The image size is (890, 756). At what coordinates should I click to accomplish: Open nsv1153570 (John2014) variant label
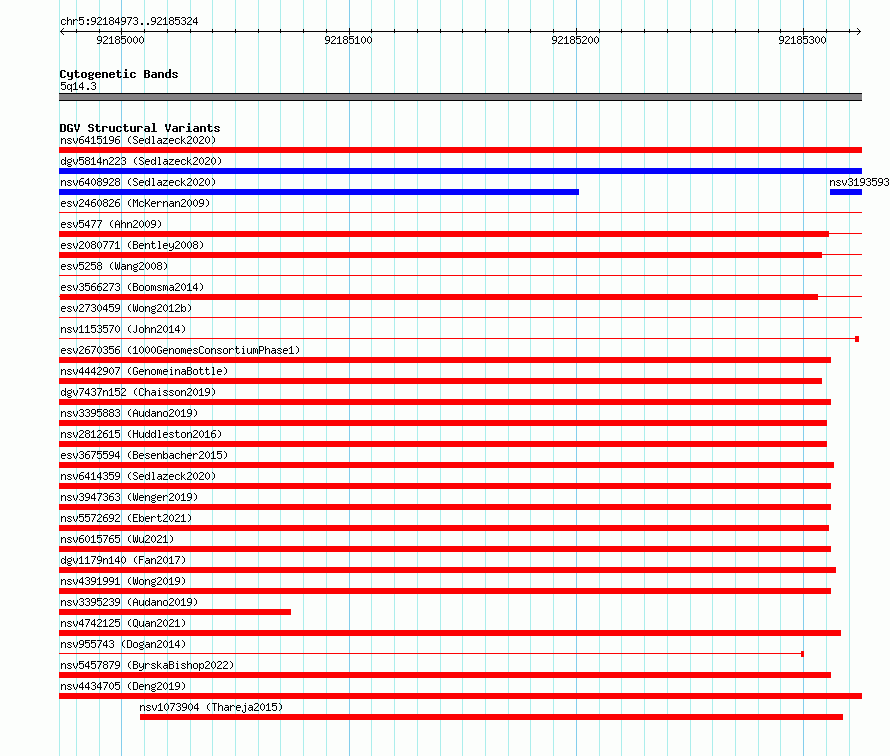[123, 329]
